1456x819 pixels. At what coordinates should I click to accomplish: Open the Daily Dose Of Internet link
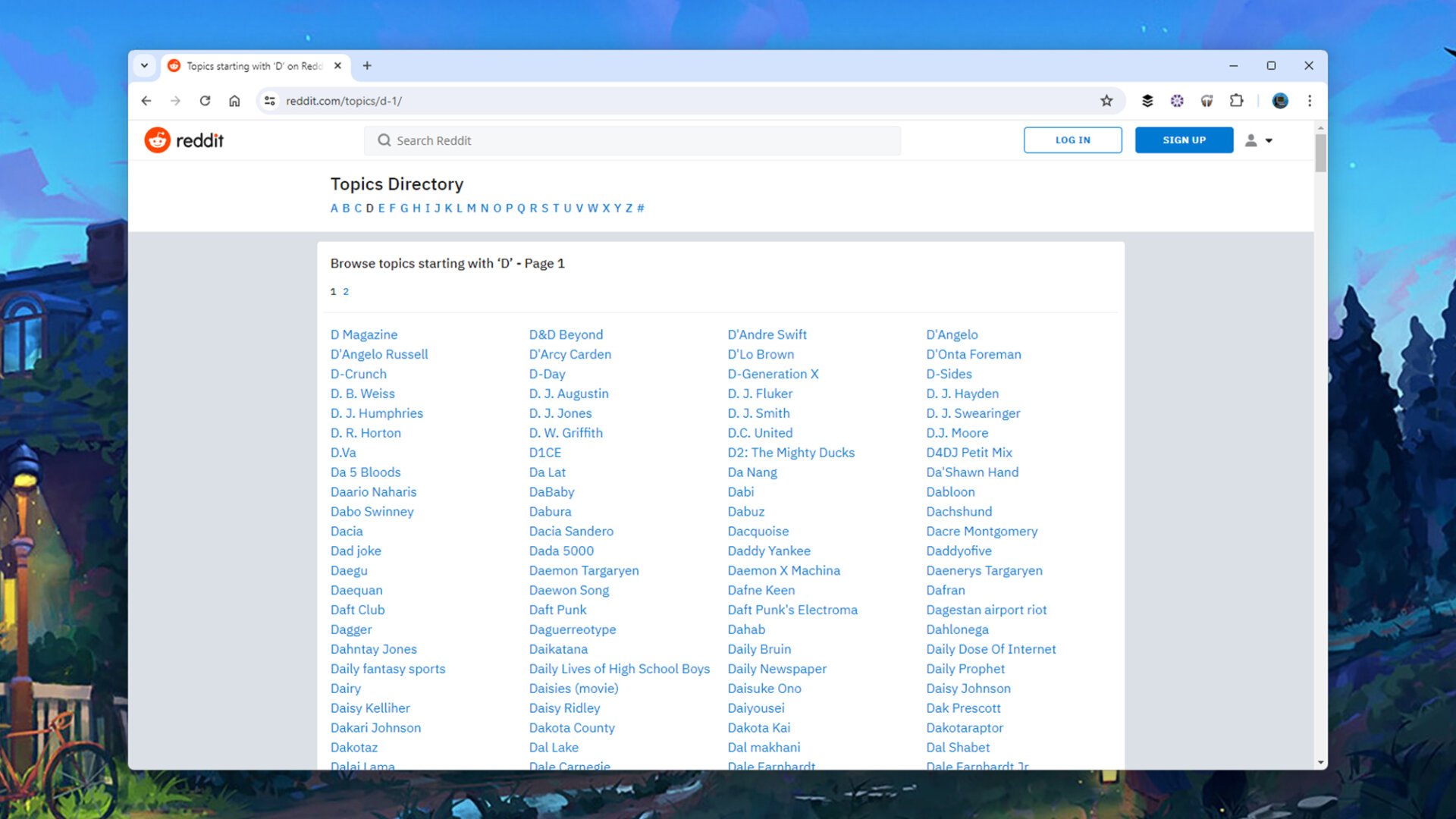pos(990,649)
